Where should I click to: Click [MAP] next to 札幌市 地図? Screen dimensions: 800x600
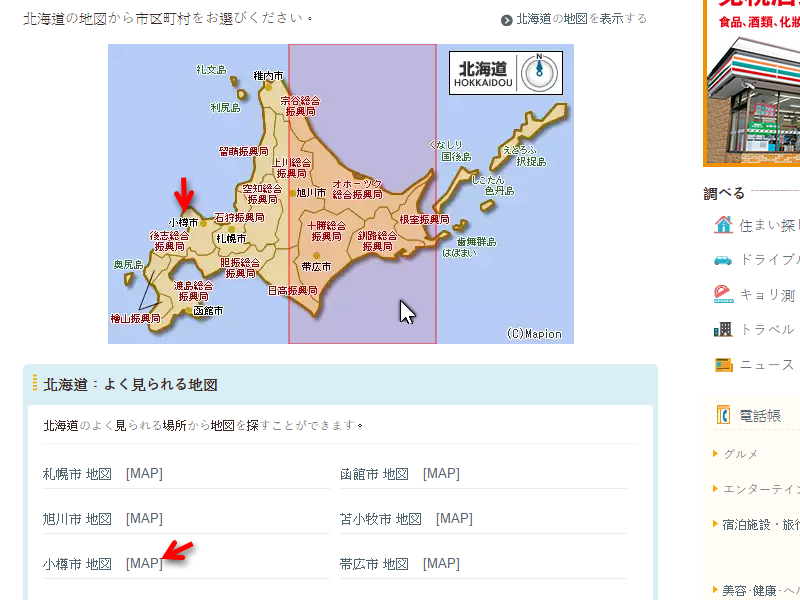point(144,474)
